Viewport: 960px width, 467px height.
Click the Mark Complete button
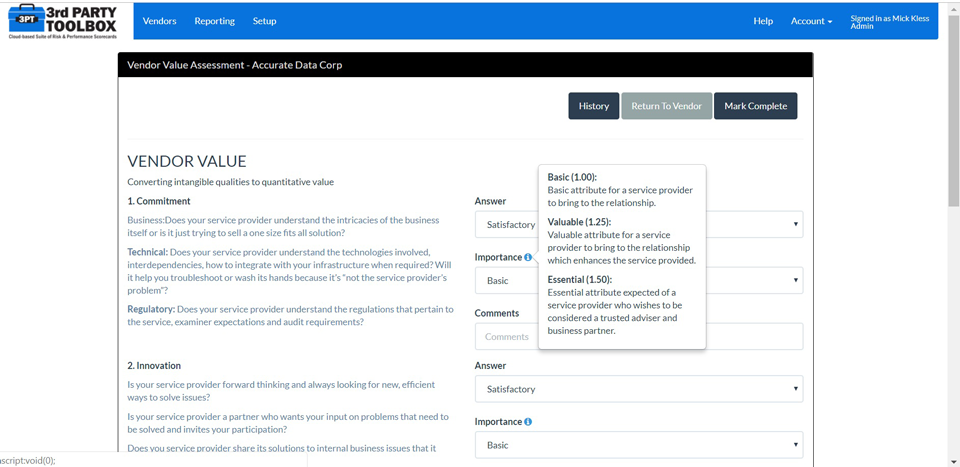[756, 106]
